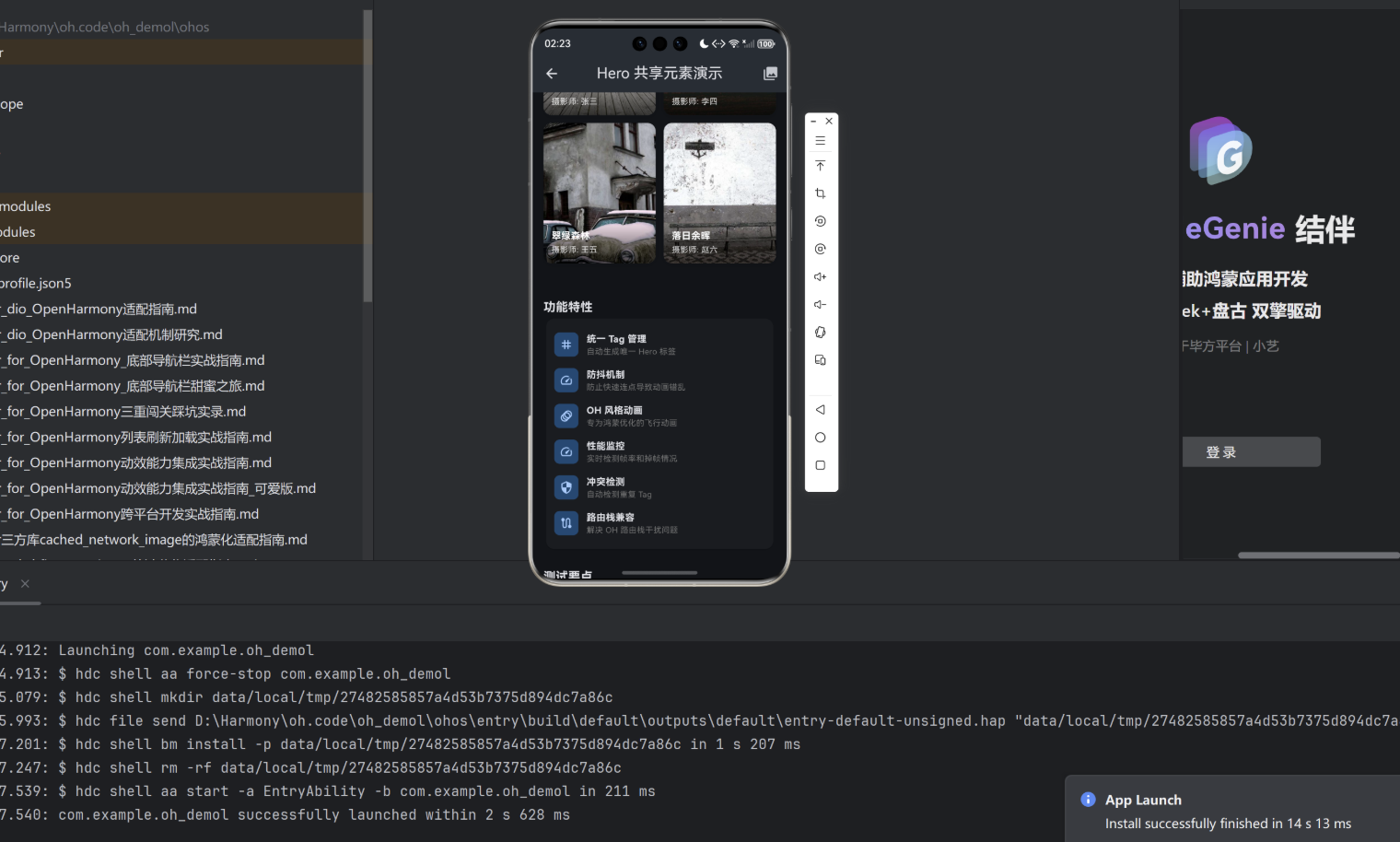Click the eGenie logo icon

(1220, 150)
